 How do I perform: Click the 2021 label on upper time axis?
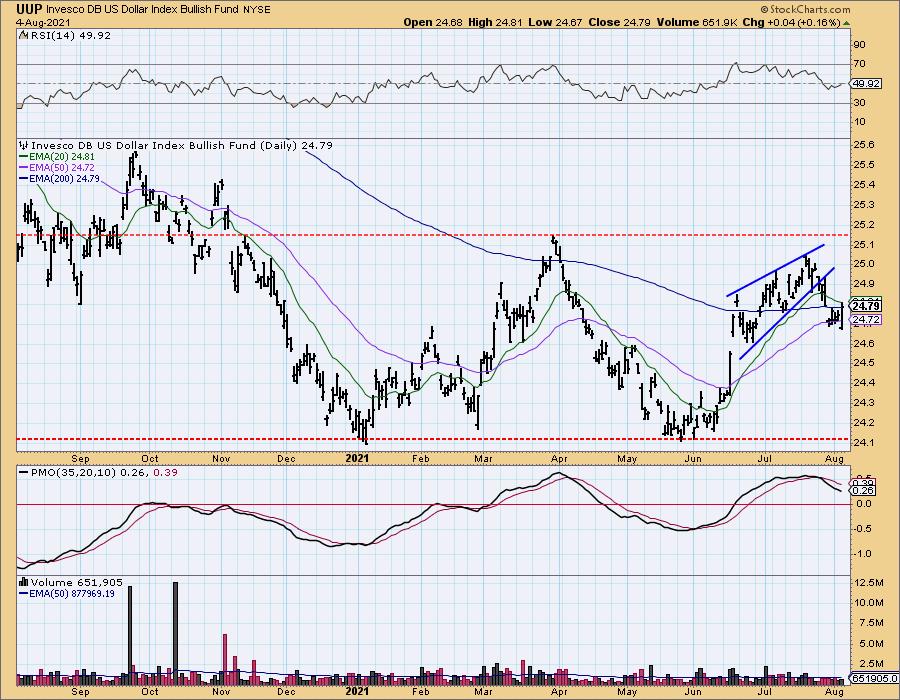point(357,458)
